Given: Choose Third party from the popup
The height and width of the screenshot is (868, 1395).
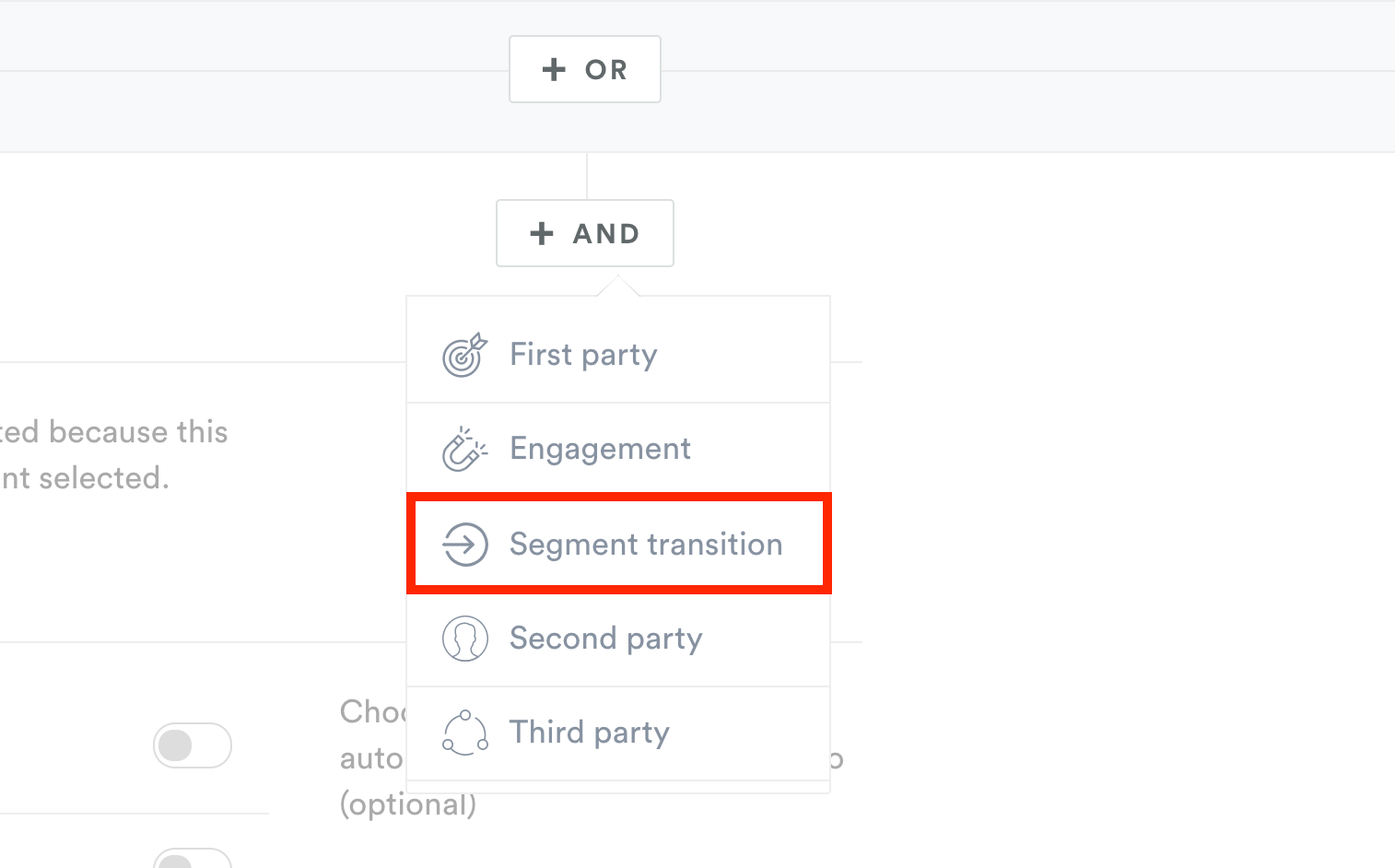Looking at the screenshot, I should (x=618, y=733).
